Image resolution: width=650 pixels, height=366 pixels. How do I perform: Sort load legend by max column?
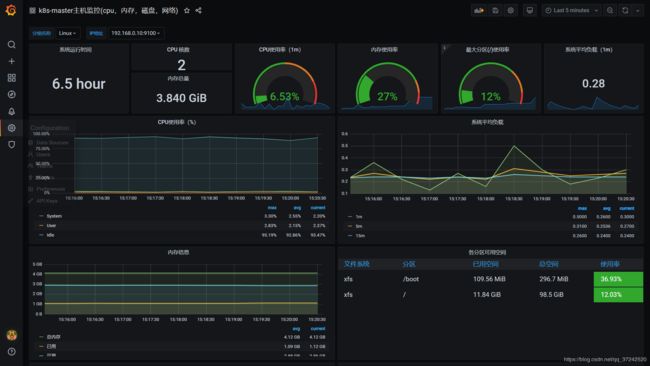582,208
